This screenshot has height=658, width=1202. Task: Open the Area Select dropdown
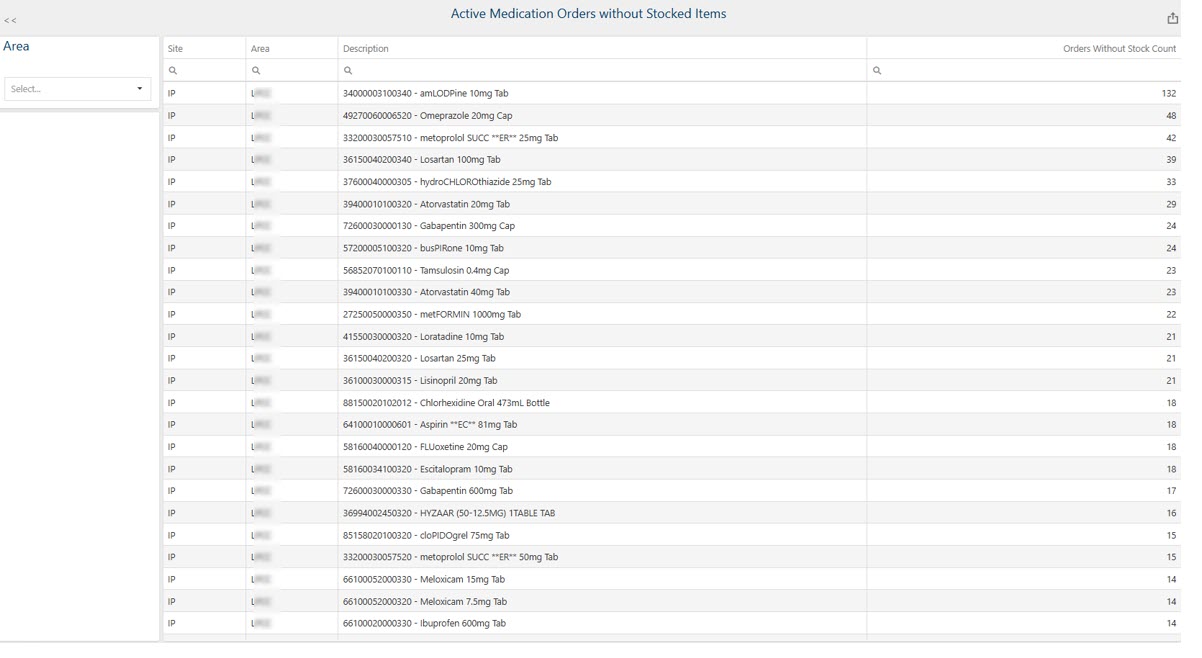click(x=70, y=89)
